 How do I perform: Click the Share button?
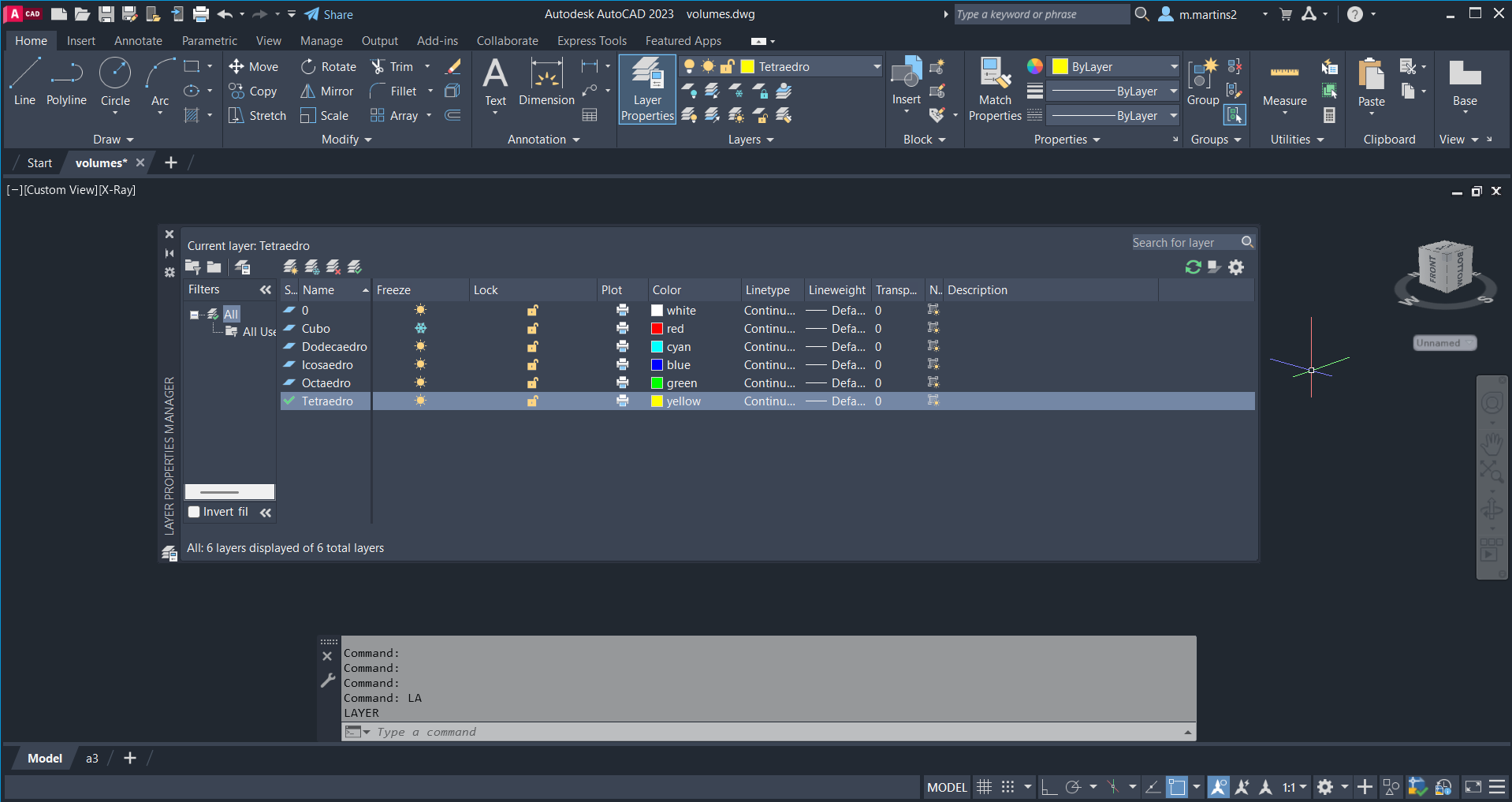(330, 14)
